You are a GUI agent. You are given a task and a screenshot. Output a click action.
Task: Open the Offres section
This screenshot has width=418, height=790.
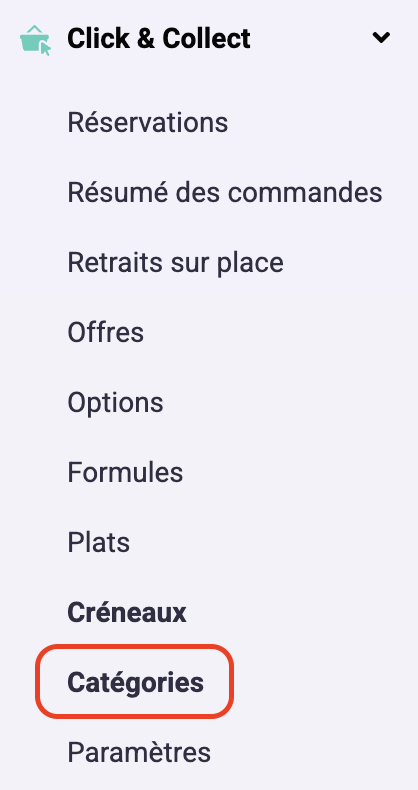105,333
